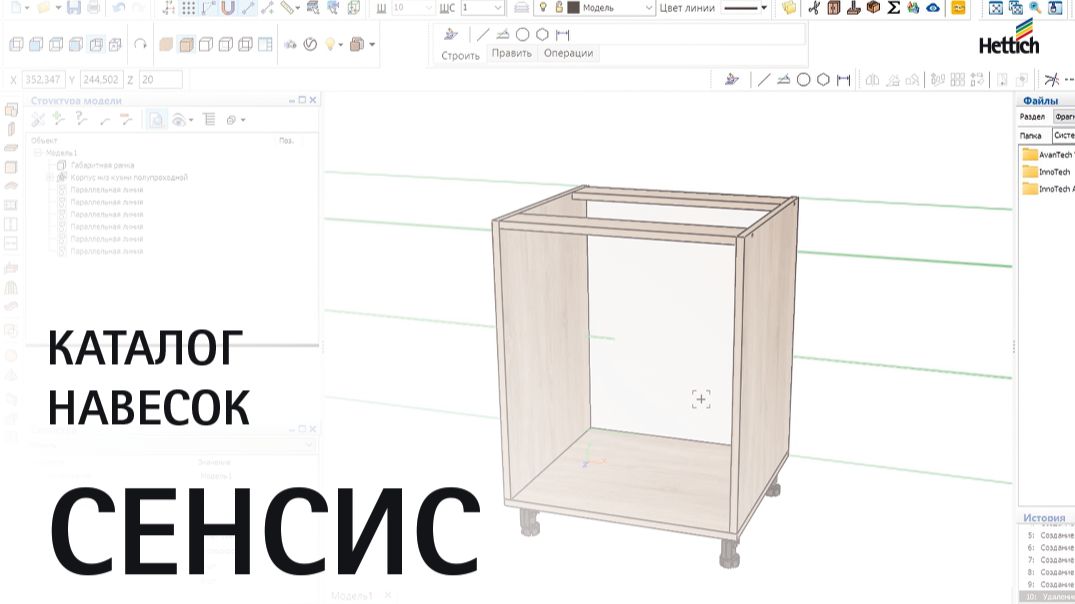Click the blue eye visibility icon
1075x604 pixels.
(x=933, y=8)
